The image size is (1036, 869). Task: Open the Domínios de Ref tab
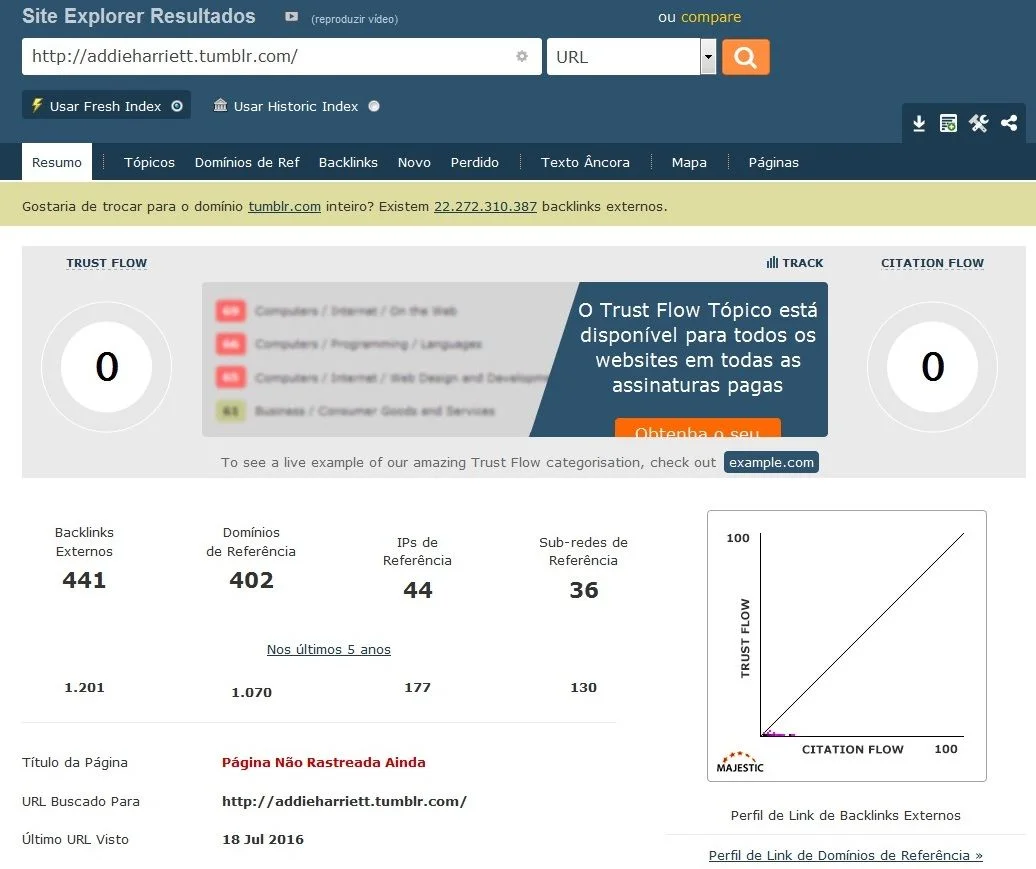pos(247,162)
